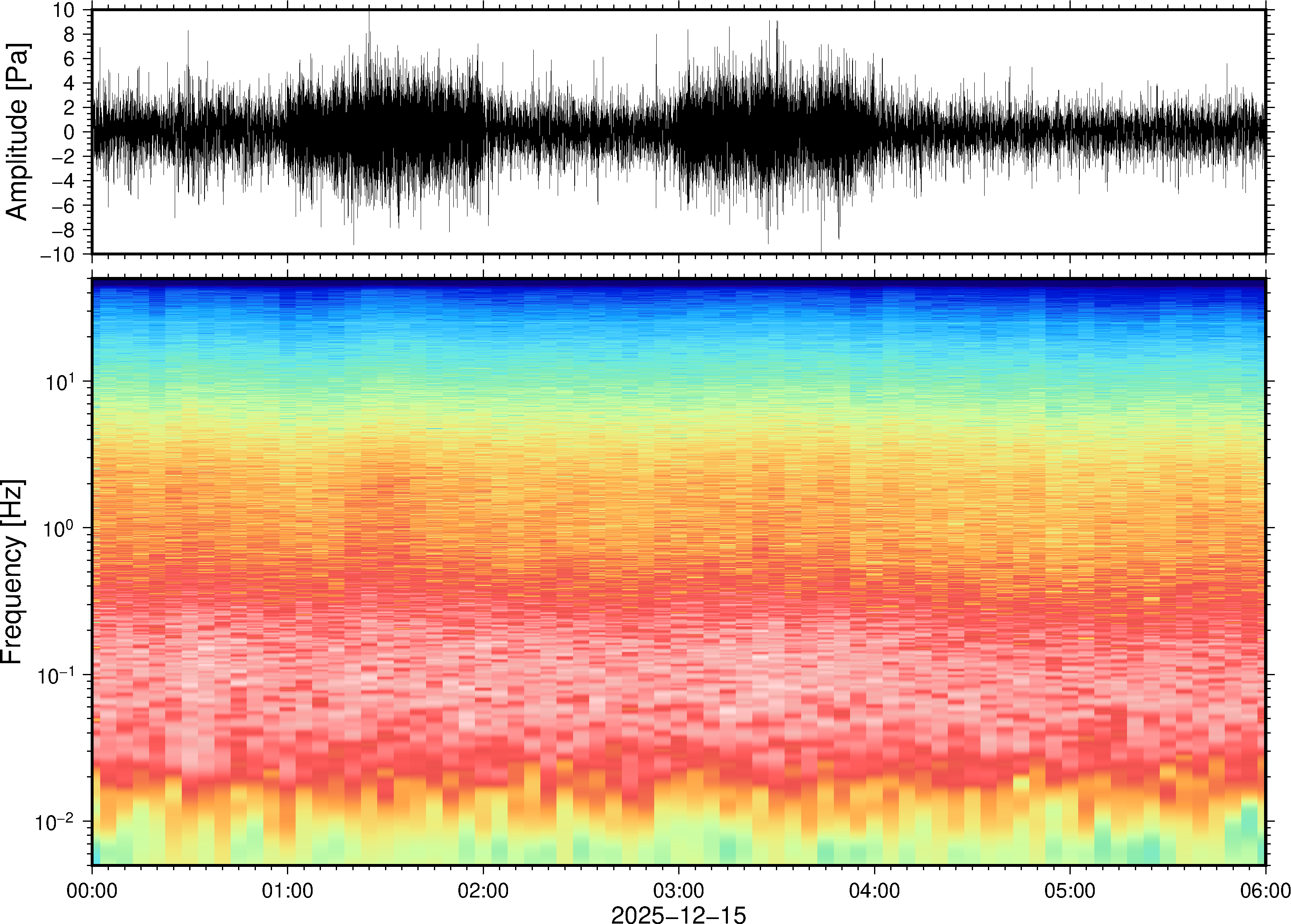Click the -10 amplitude tick label
The image size is (1291, 924).
pos(57,254)
